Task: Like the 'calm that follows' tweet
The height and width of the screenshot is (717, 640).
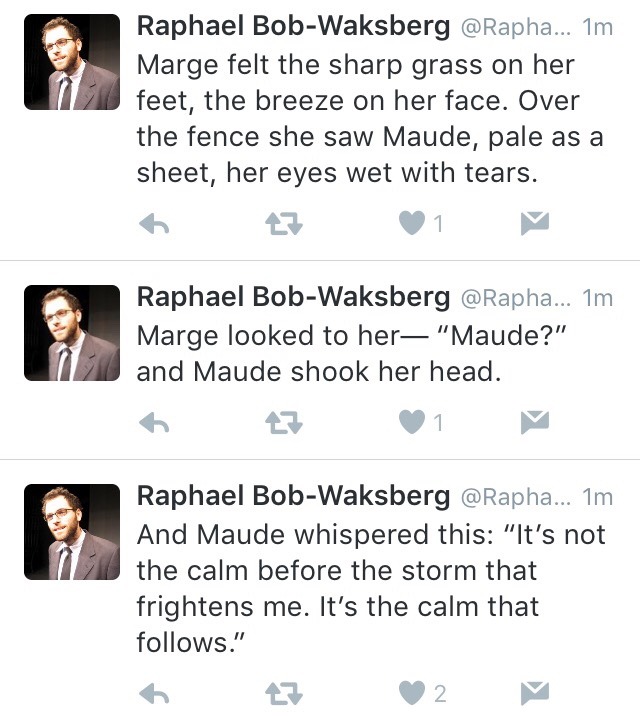Action: coord(411,693)
